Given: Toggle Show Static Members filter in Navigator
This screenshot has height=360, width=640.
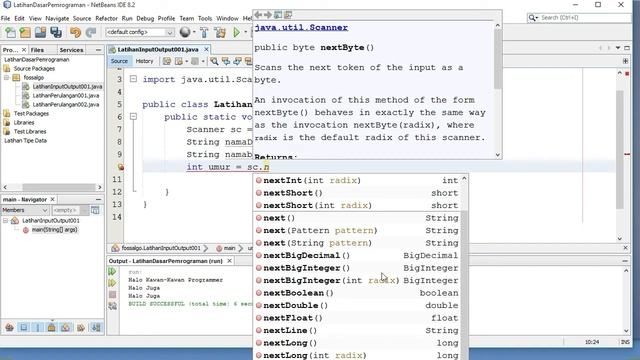Looking at the screenshot, I should click(x=38, y=327).
